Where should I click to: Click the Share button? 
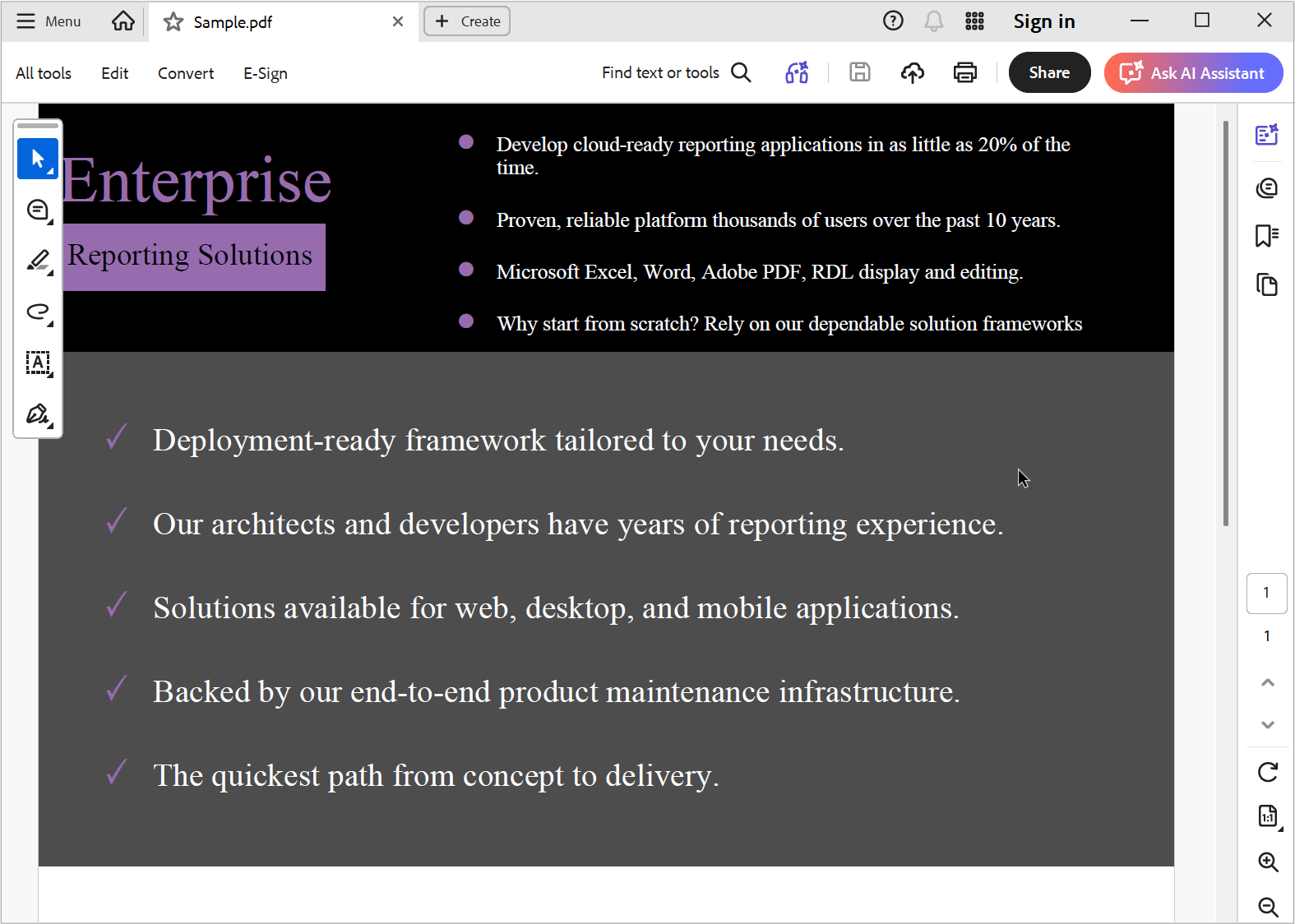click(x=1050, y=72)
